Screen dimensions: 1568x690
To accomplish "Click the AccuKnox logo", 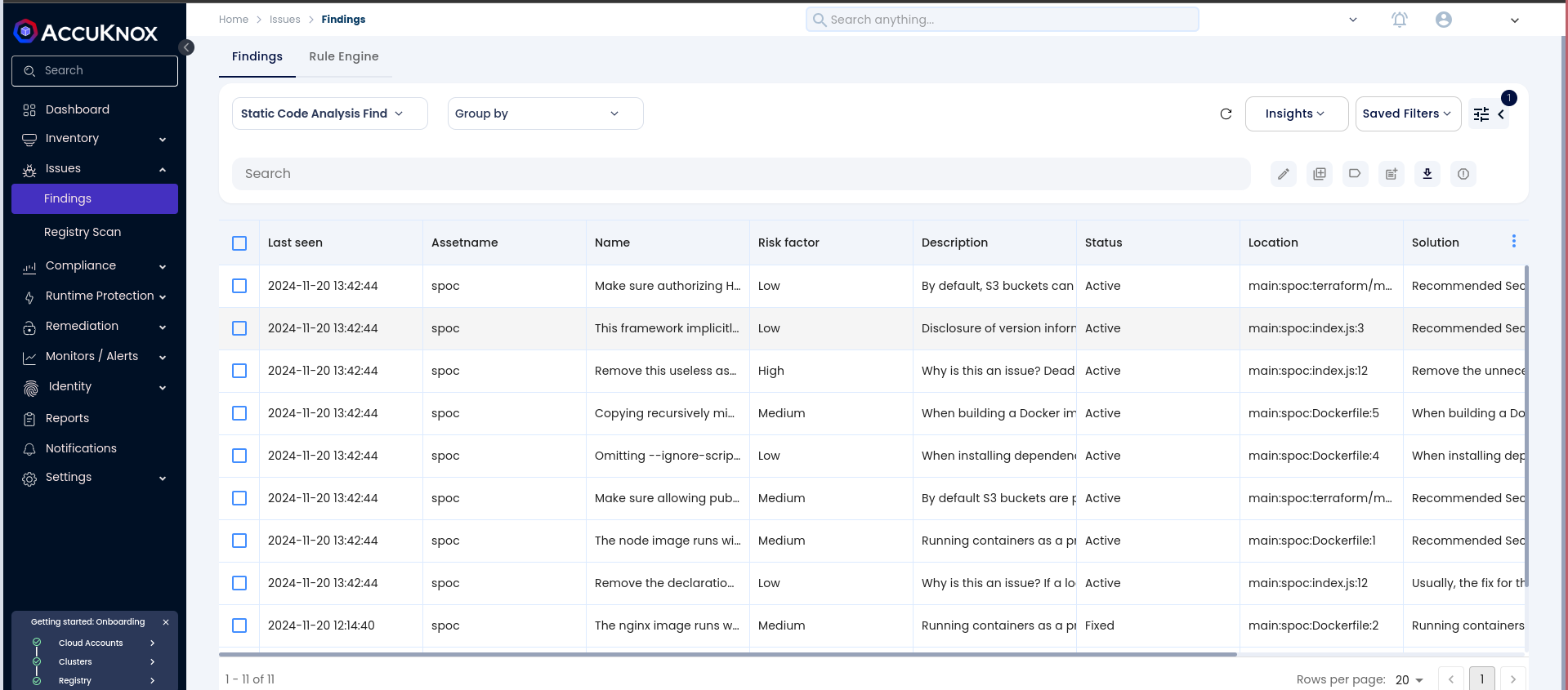I will (x=86, y=32).
